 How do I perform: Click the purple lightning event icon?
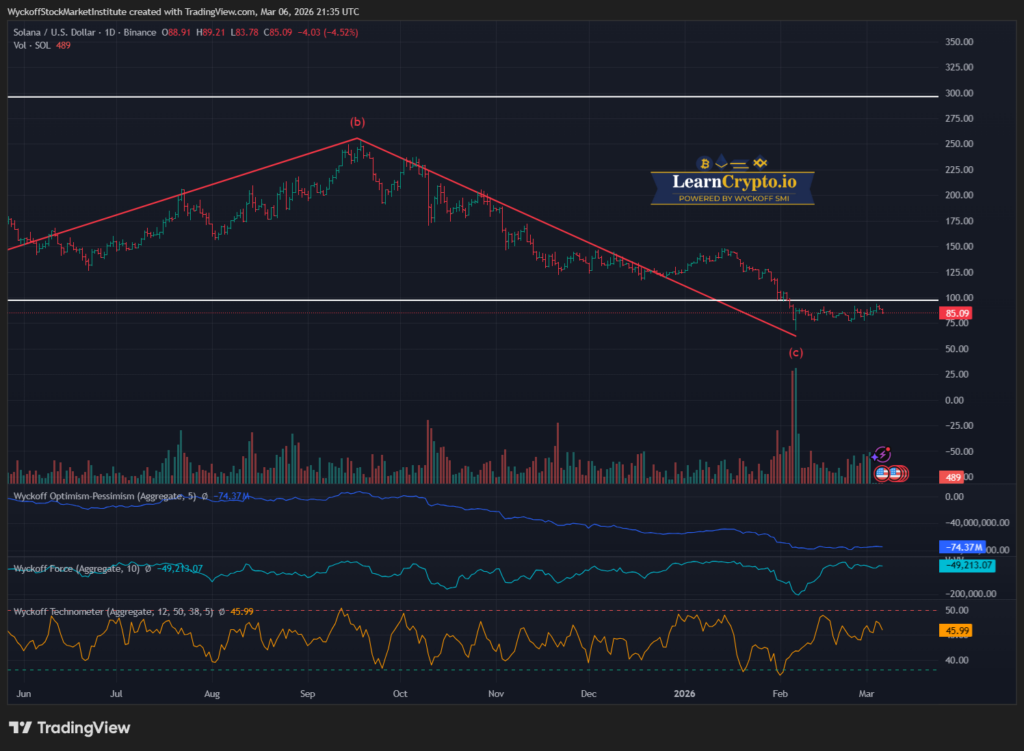tap(882, 454)
